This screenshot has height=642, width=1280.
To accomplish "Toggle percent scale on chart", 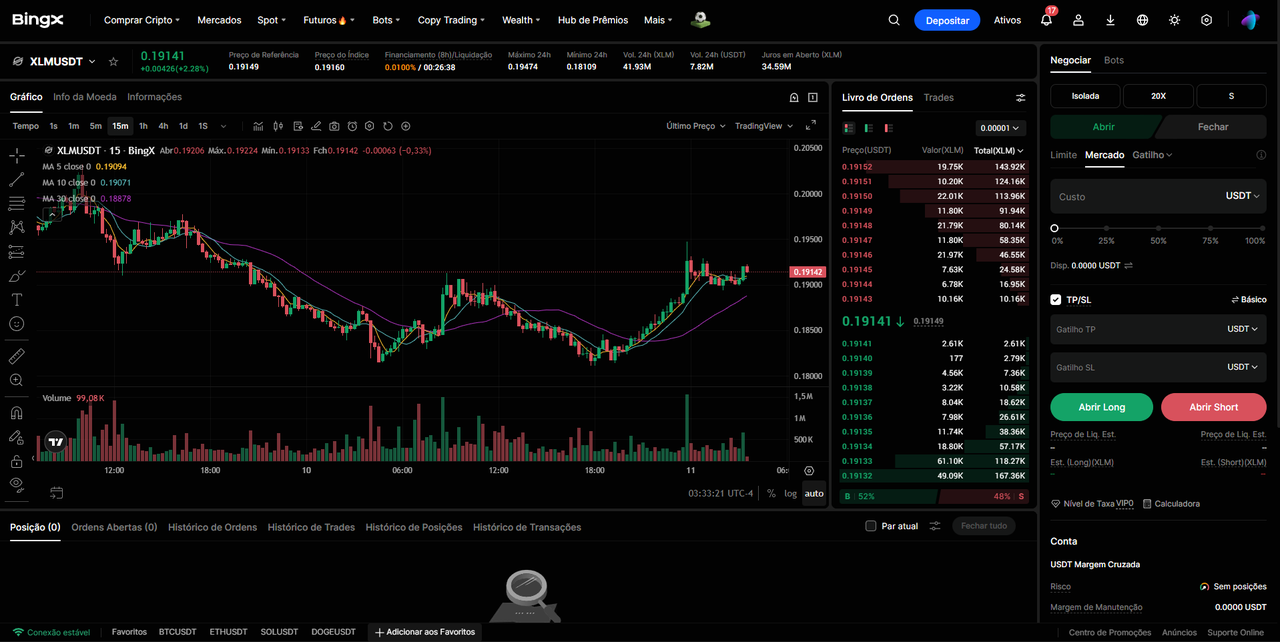I will [771, 493].
